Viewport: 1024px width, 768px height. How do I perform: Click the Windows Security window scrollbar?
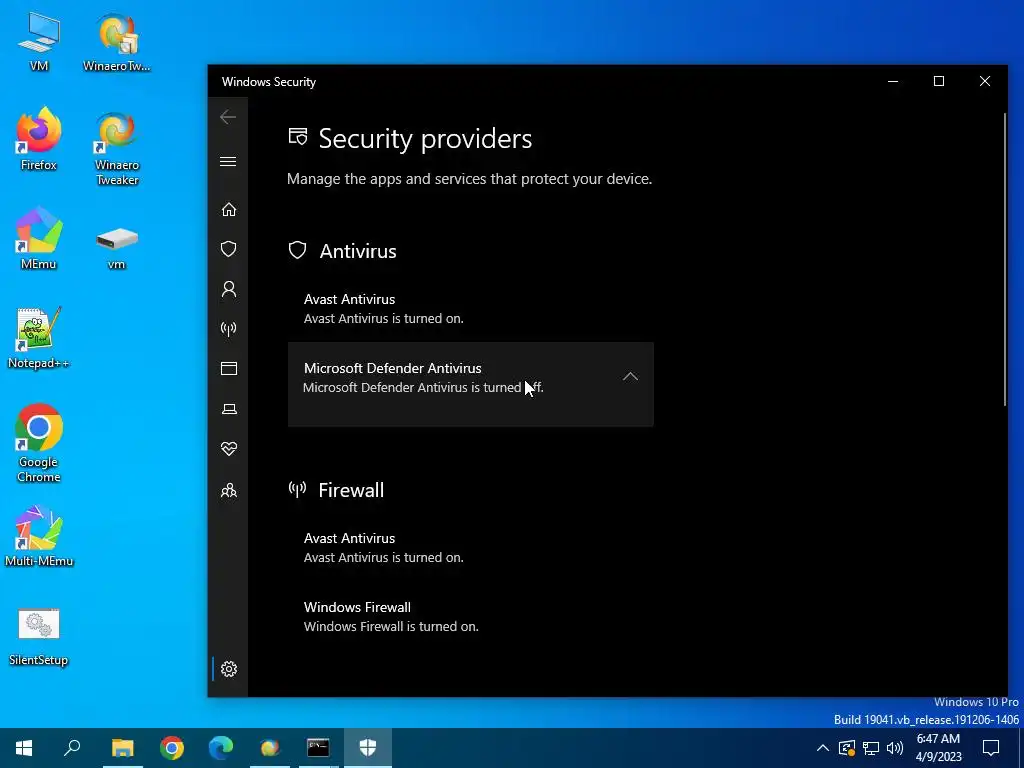(1004, 260)
